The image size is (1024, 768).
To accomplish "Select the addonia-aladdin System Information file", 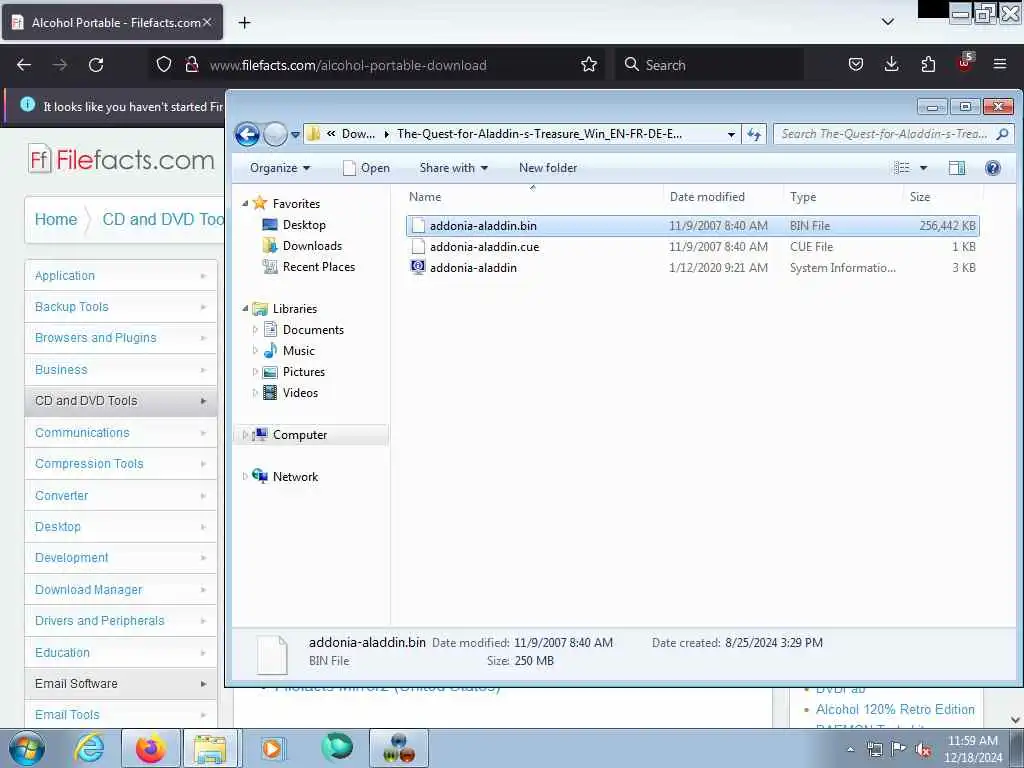I will click(x=692, y=268).
